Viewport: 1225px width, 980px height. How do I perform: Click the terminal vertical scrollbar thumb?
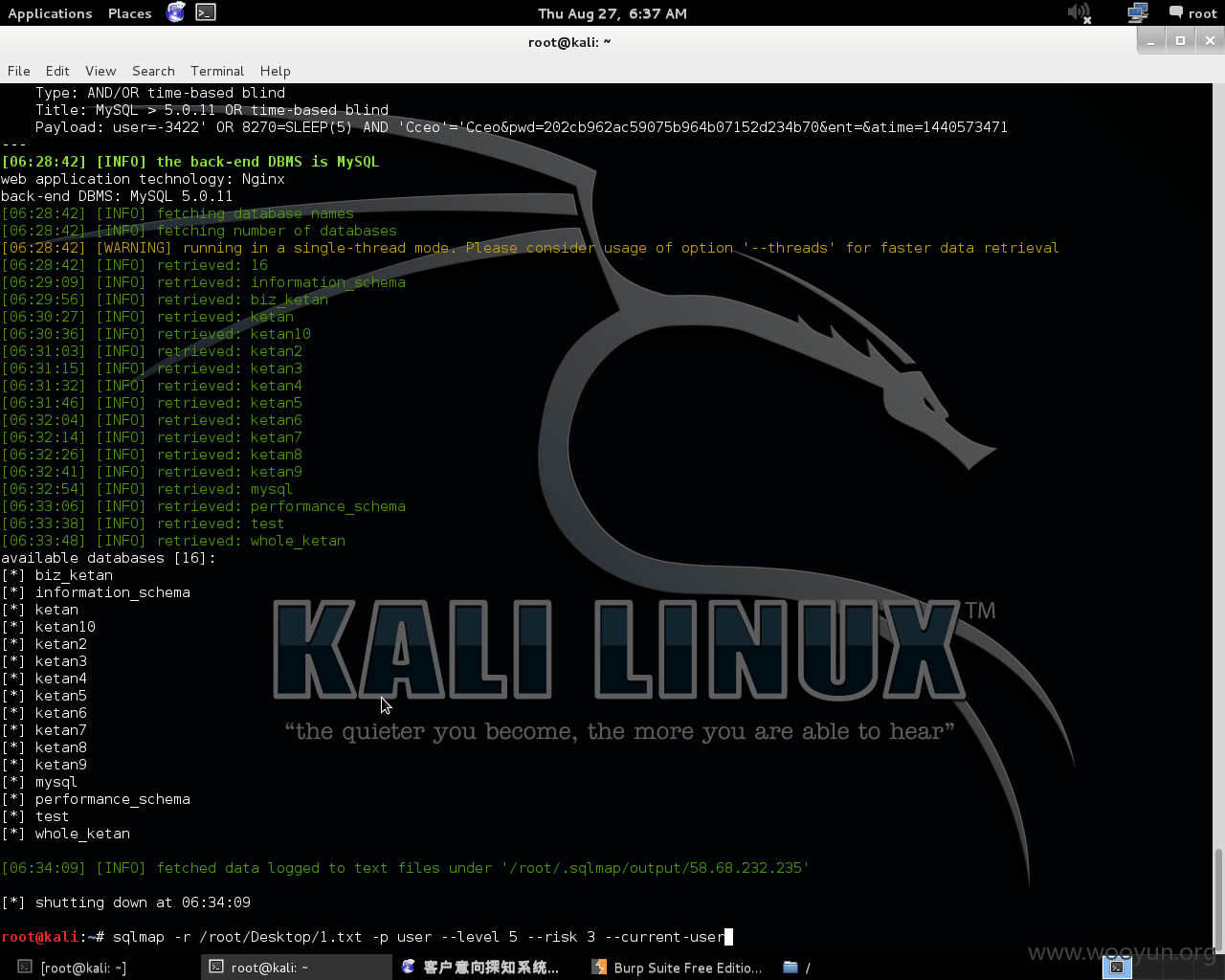pos(1218,898)
